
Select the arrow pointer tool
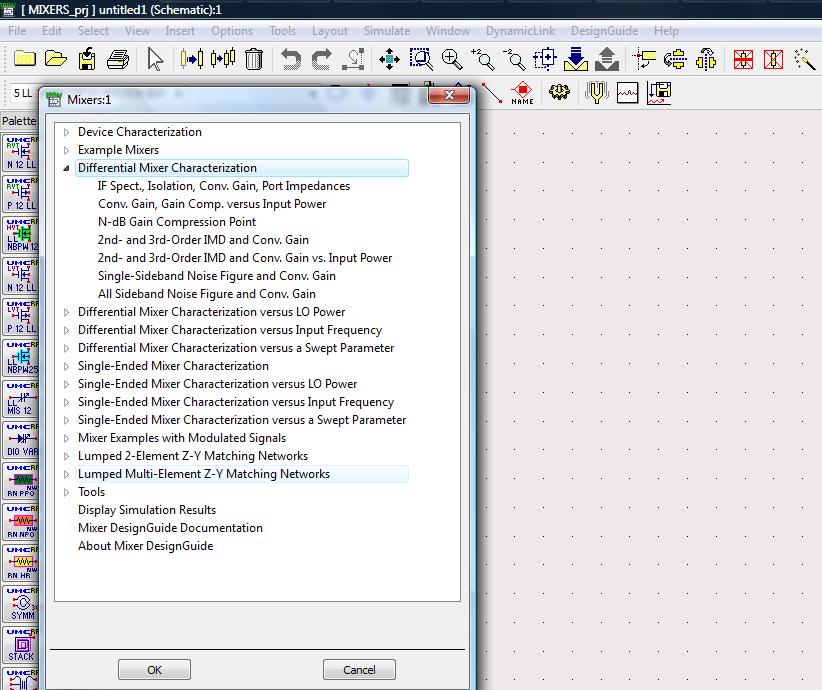155,59
